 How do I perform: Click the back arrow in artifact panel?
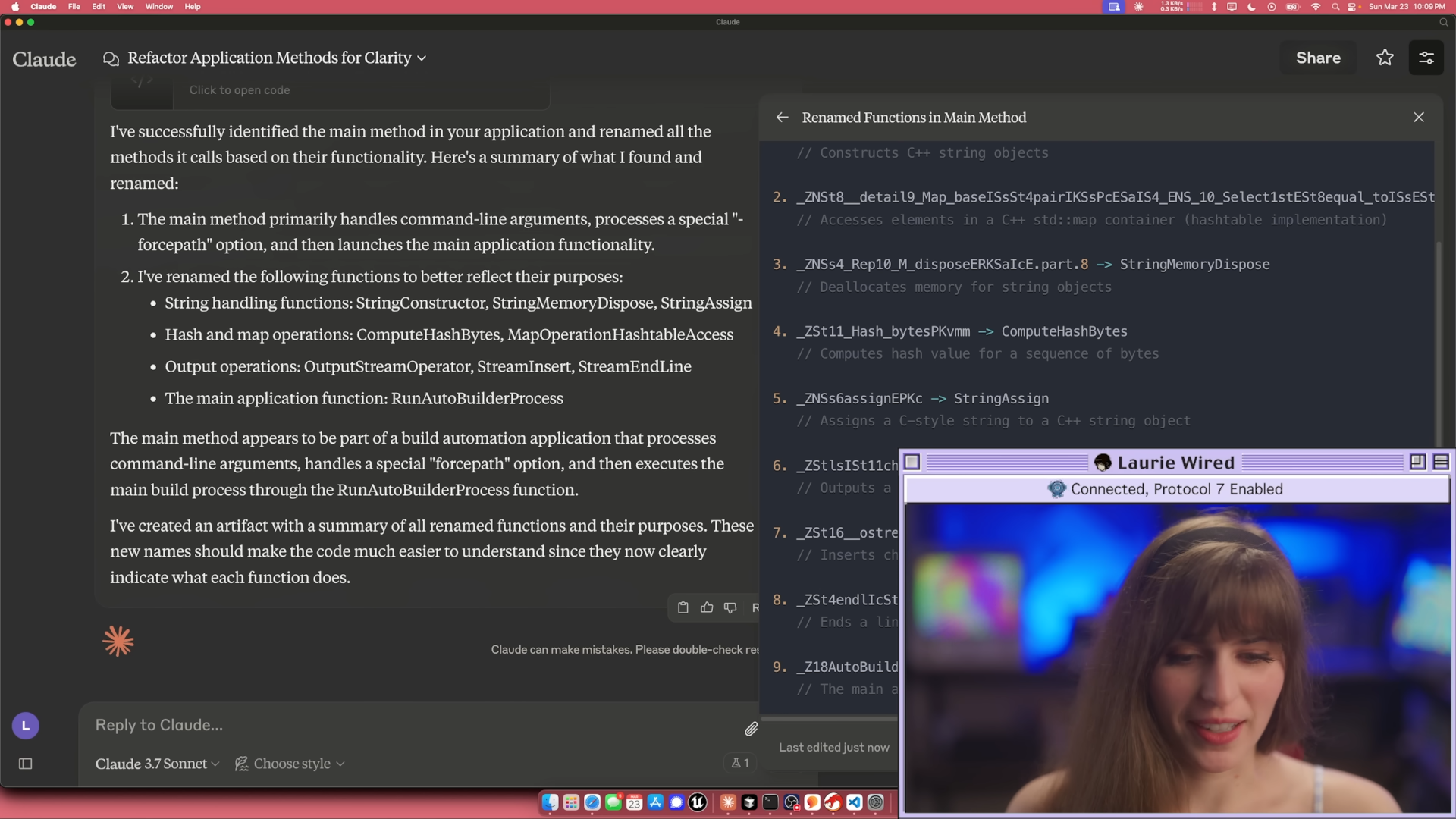click(782, 118)
